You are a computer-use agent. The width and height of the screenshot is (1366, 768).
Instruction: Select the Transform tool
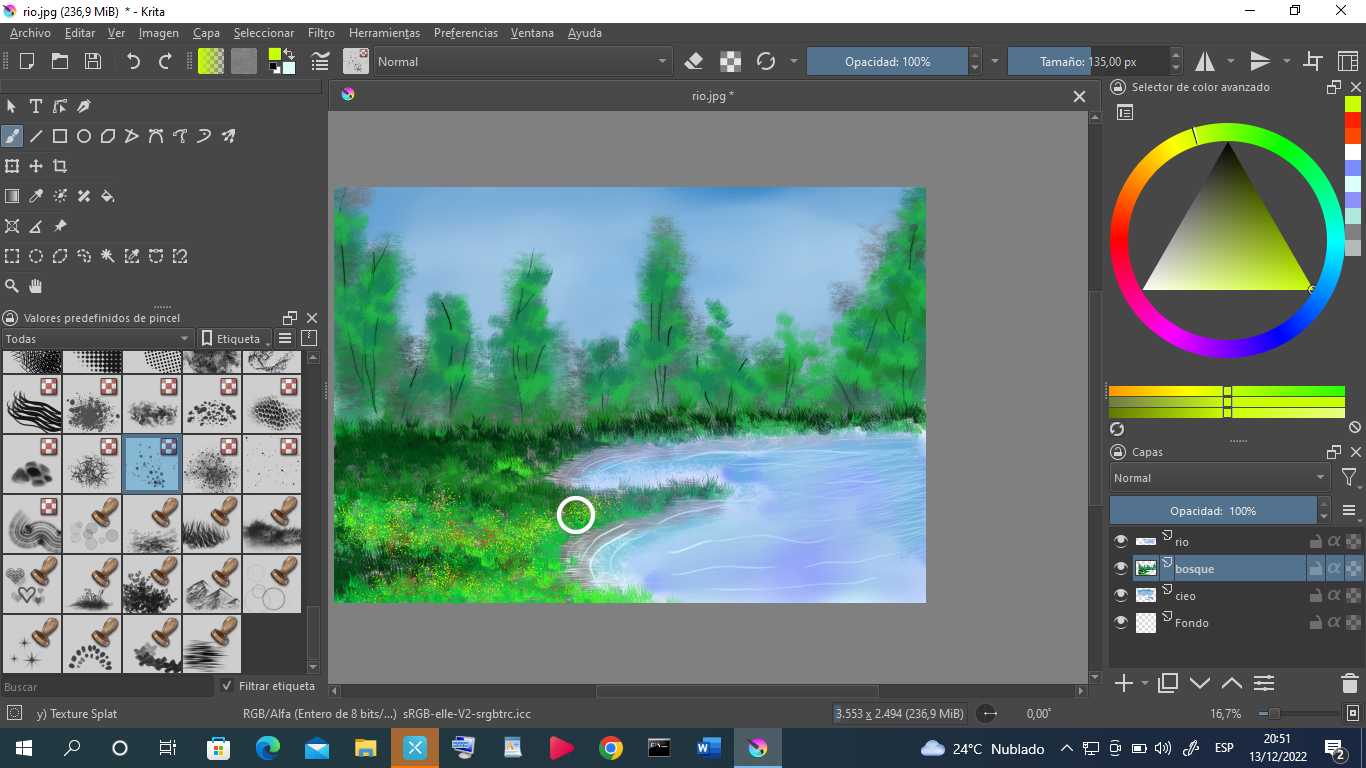click(x=12, y=166)
